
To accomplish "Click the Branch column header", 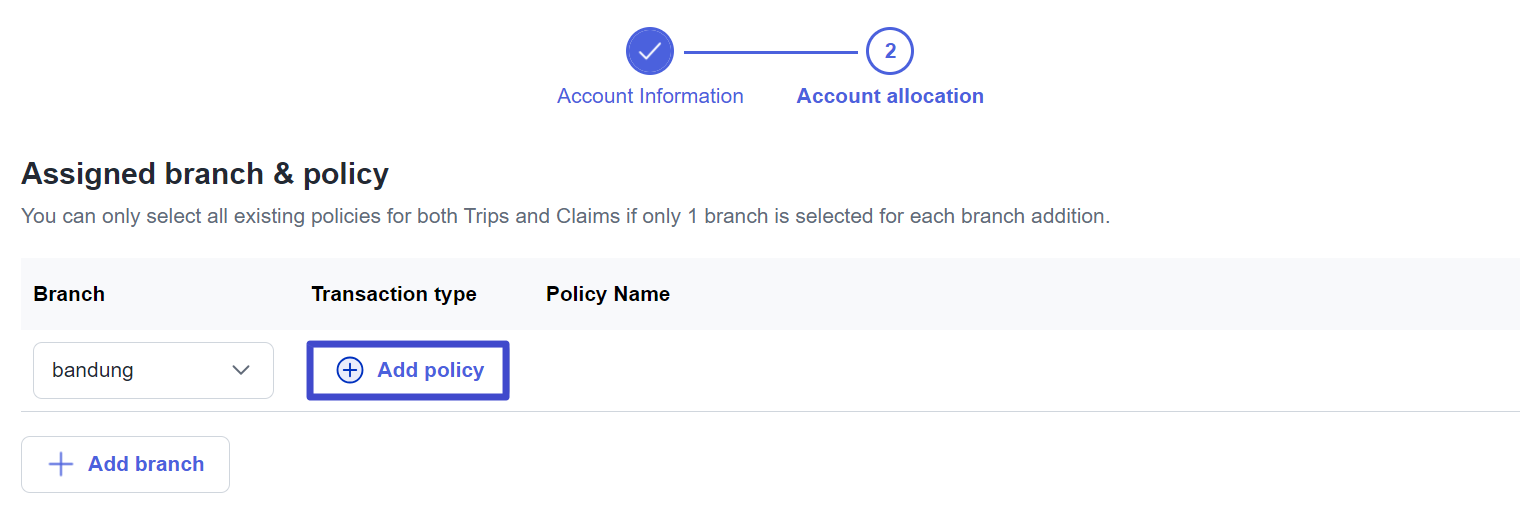I will (69, 294).
